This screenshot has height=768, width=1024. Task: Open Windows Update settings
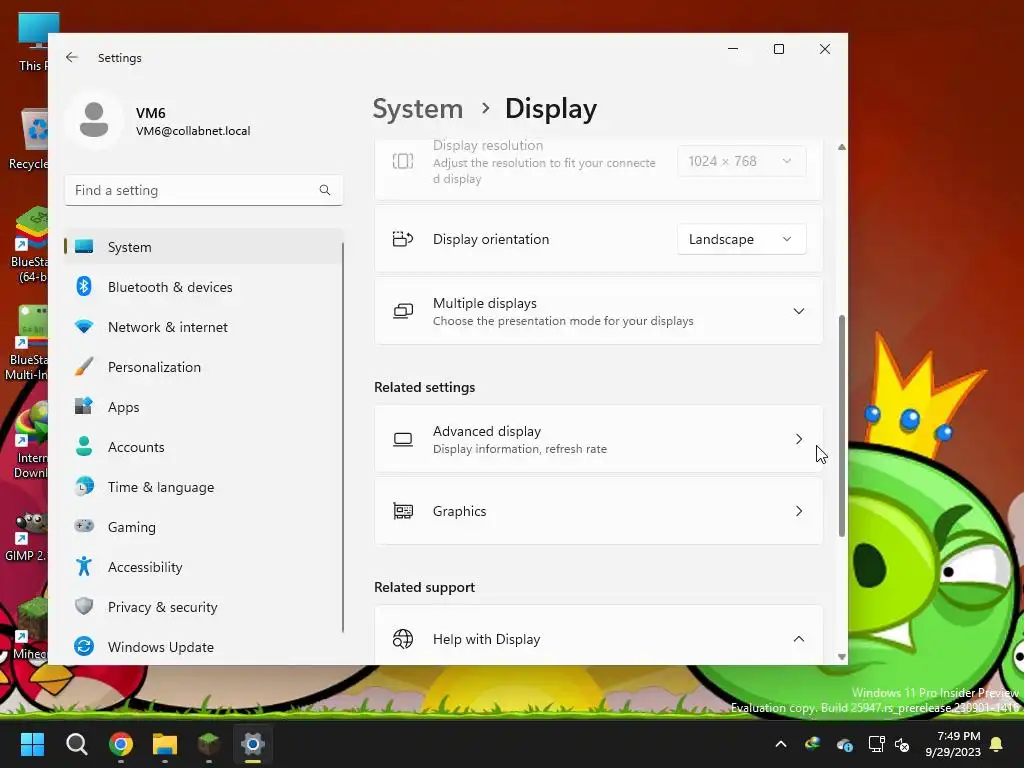pyautogui.click(x=203, y=647)
